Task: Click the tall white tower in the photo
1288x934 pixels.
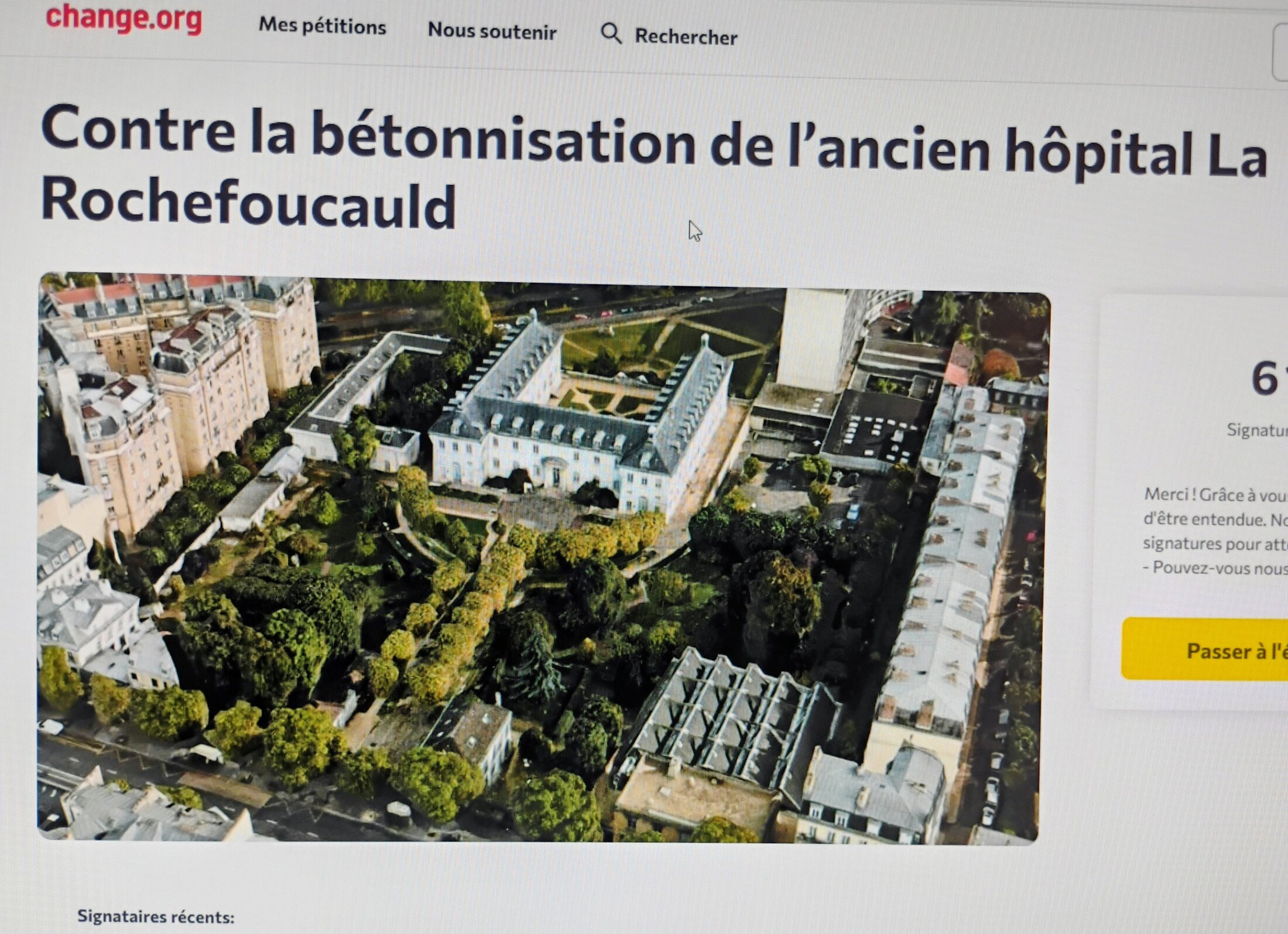Action: [x=811, y=340]
